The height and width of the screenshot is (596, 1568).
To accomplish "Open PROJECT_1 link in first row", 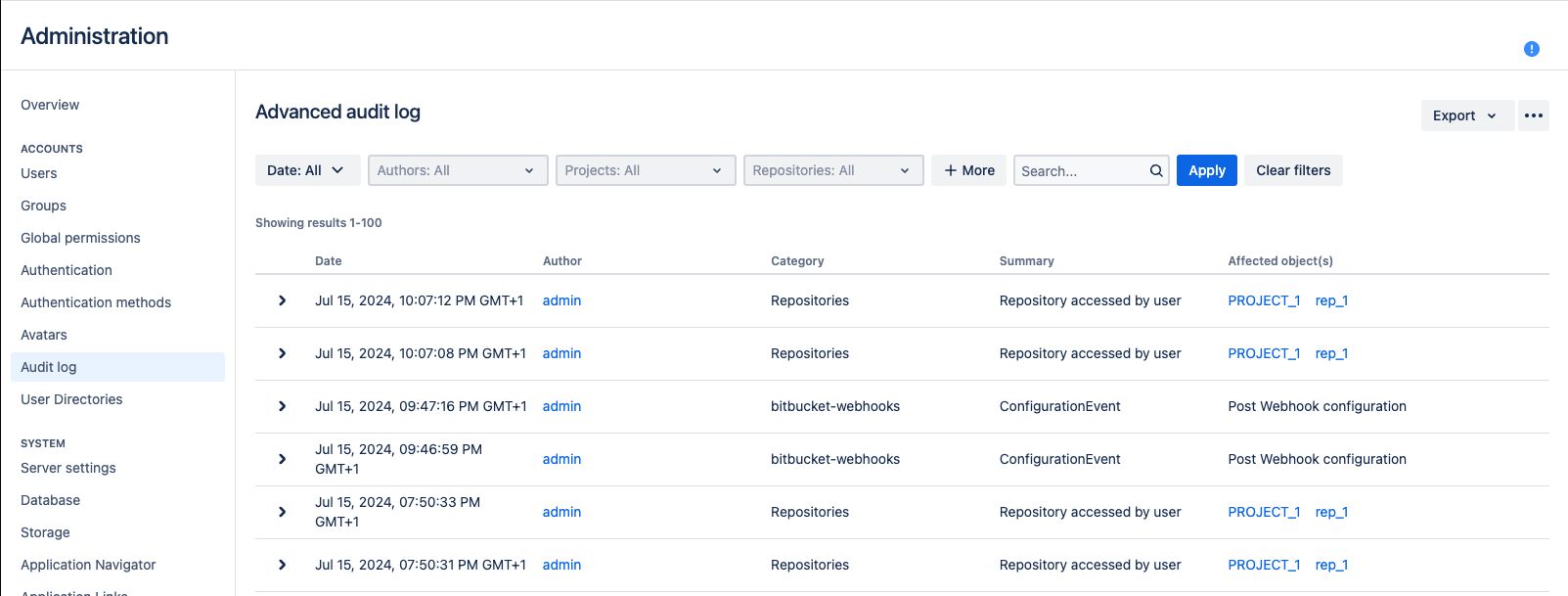I will pos(1263,300).
